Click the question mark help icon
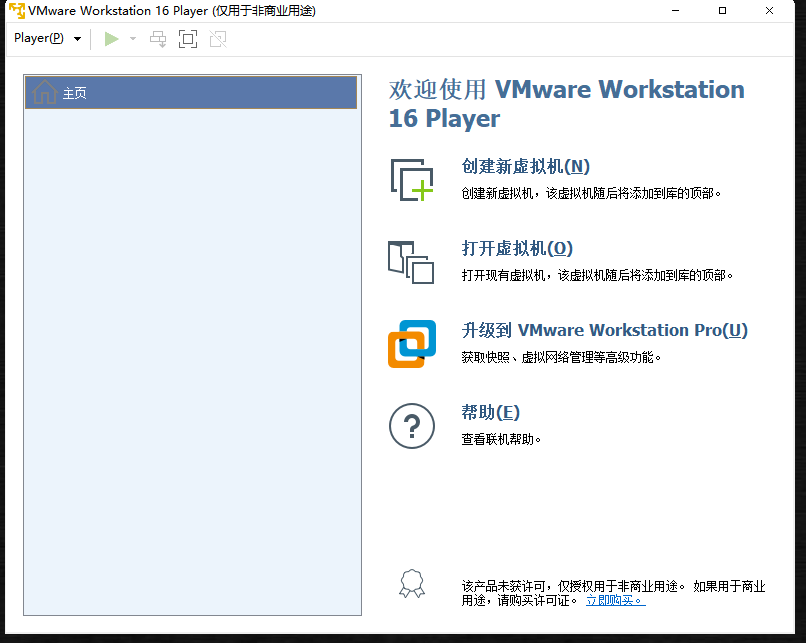Image resolution: width=806 pixels, height=643 pixels. pyautogui.click(x=412, y=426)
